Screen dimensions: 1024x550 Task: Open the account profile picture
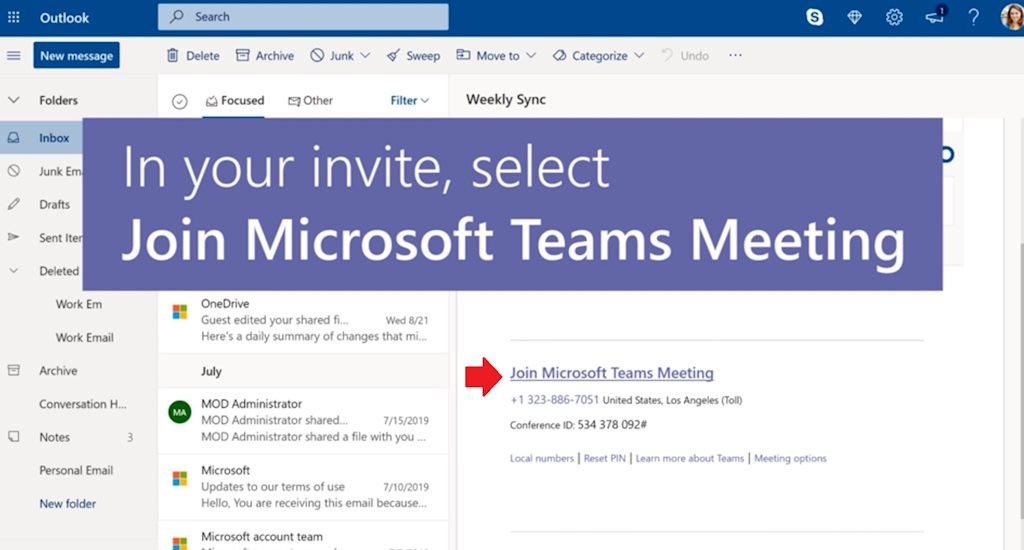(1012, 16)
